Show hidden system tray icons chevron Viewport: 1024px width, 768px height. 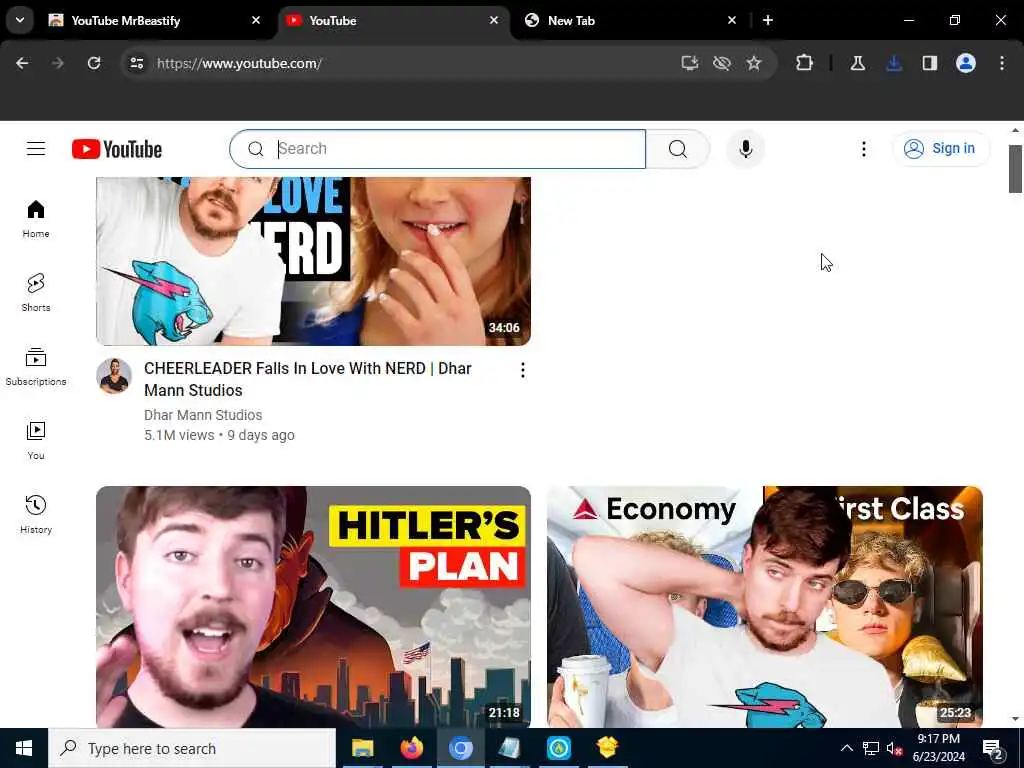pos(846,748)
